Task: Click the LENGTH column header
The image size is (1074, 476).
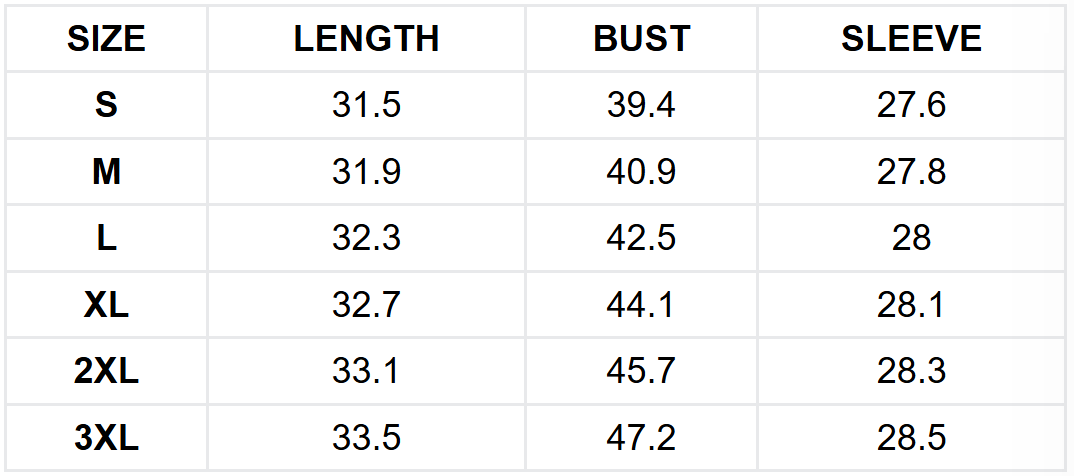Action: coord(366,39)
